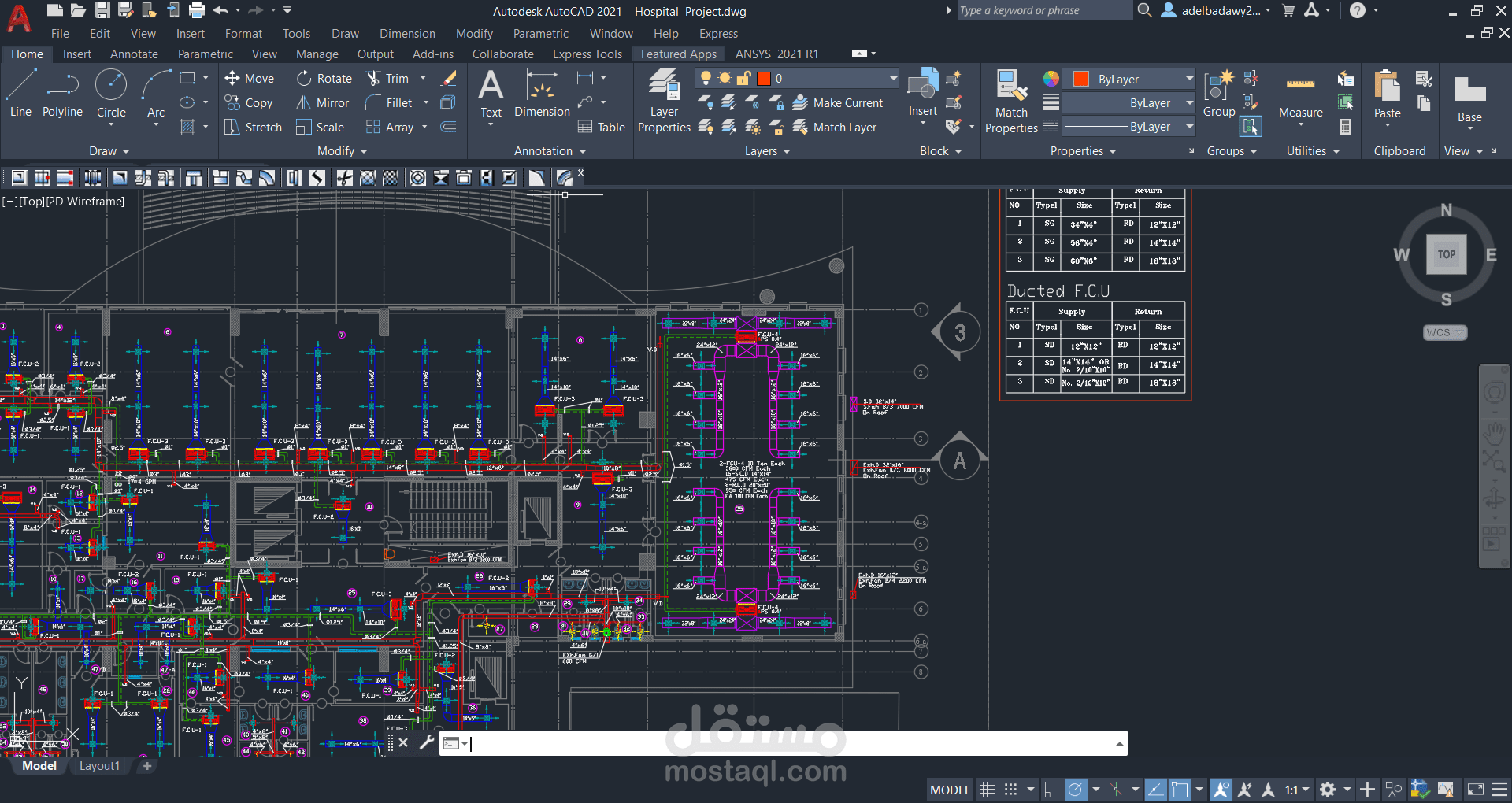The width and height of the screenshot is (1512, 803).
Task: Expand the Draw panel options
Action: [x=109, y=151]
